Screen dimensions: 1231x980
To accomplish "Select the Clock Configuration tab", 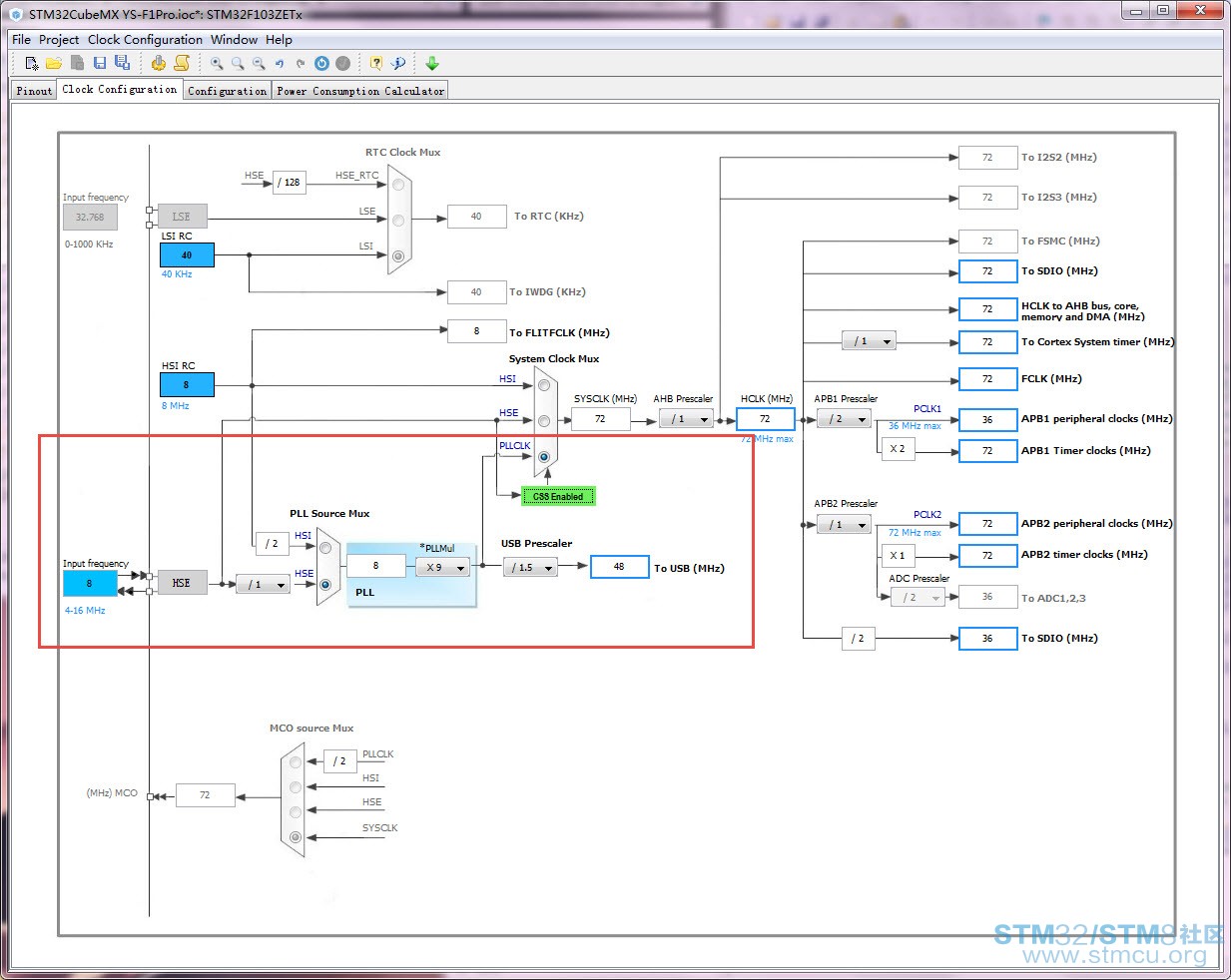I will coord(120,89).
